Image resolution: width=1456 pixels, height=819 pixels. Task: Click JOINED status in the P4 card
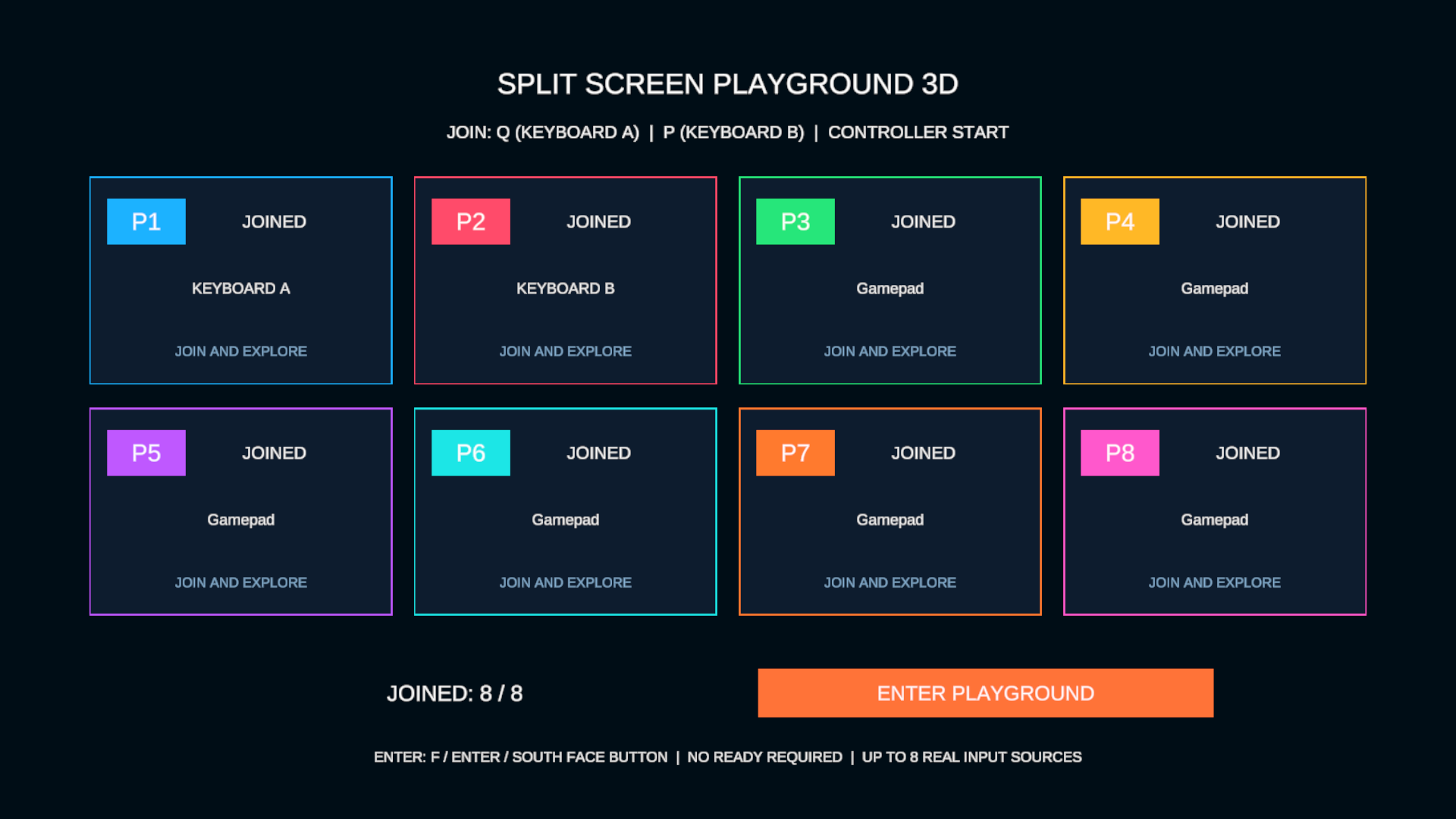point(1248,221)
